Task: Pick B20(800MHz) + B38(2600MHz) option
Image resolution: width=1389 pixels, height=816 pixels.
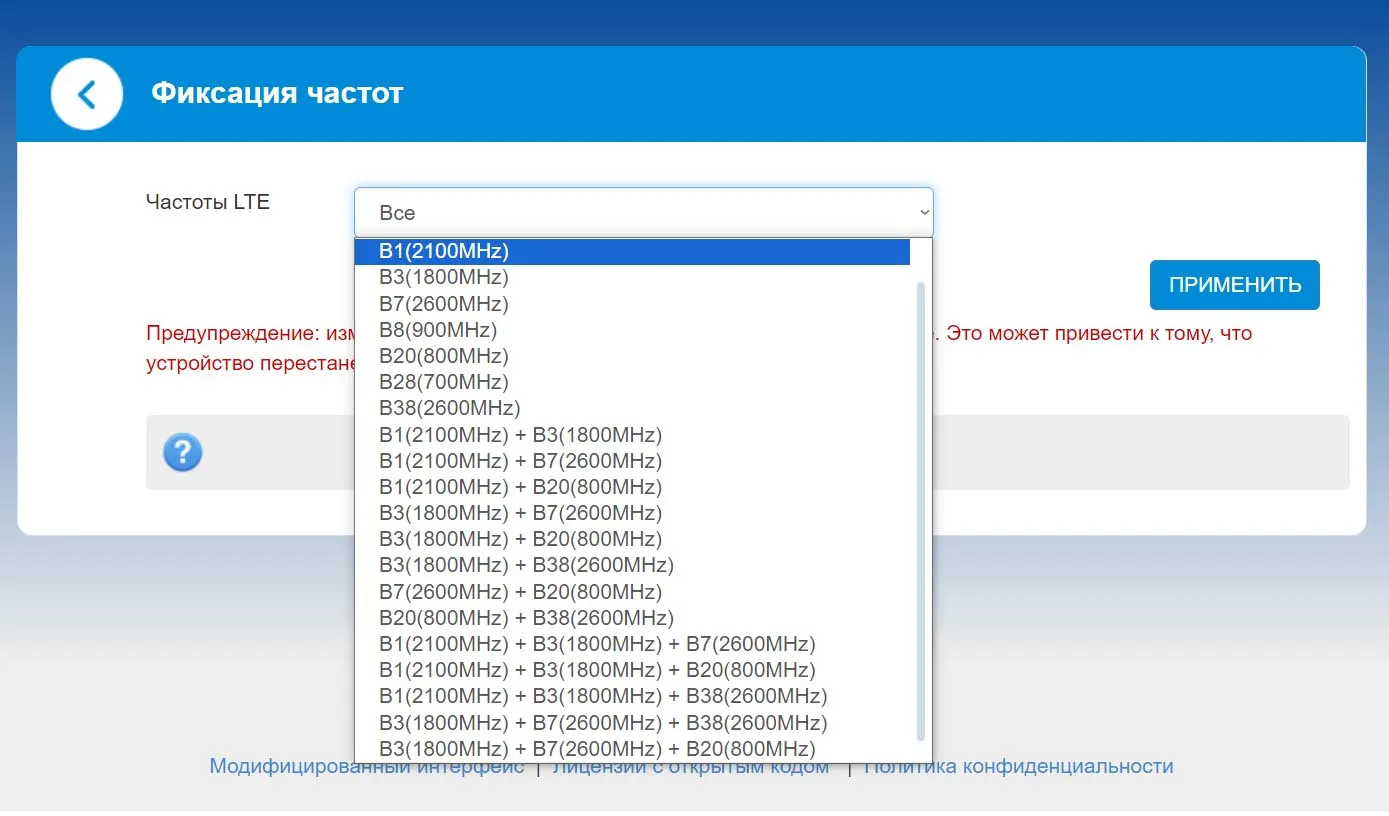Action: click(526, 617)
